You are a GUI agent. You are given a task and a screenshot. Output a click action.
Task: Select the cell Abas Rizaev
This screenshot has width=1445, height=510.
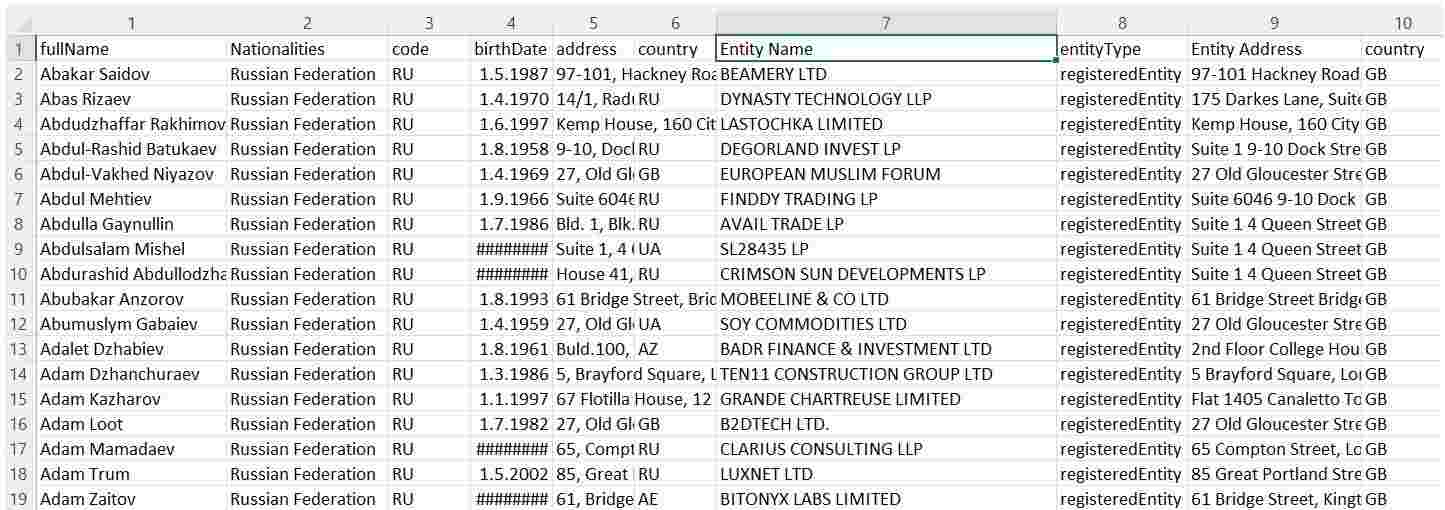pos(131,99)
